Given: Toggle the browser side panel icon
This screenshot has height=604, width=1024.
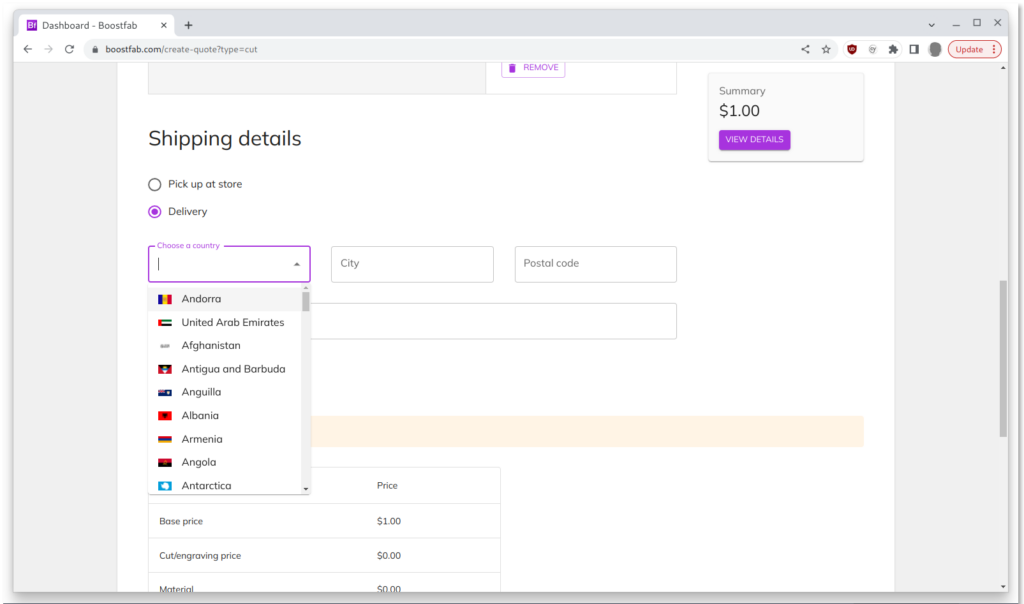Looking at the screenshot, I should pos(914,49).
